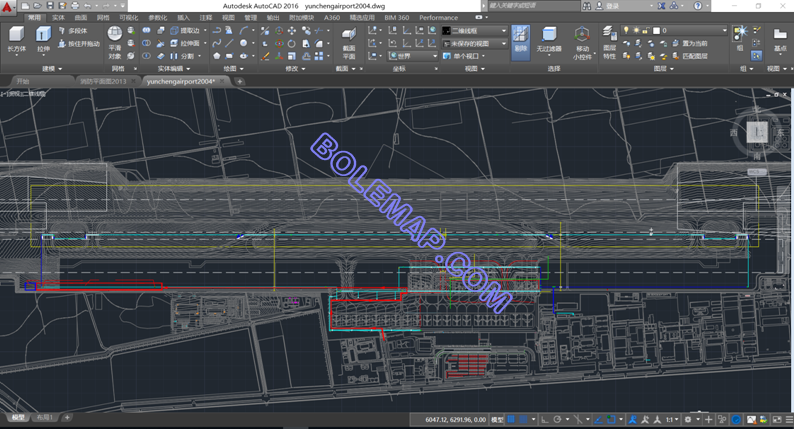Open the visual style dropdown (二维线框)
Viewport: 794px width, 429px height.
point(474,31)
